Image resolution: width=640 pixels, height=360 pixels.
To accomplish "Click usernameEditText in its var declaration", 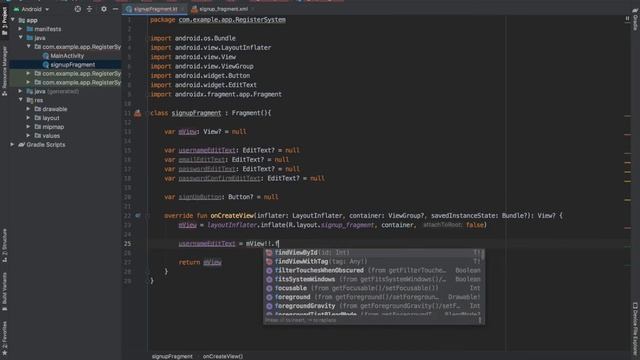I will pyautogui.click(x=207, y=150).
